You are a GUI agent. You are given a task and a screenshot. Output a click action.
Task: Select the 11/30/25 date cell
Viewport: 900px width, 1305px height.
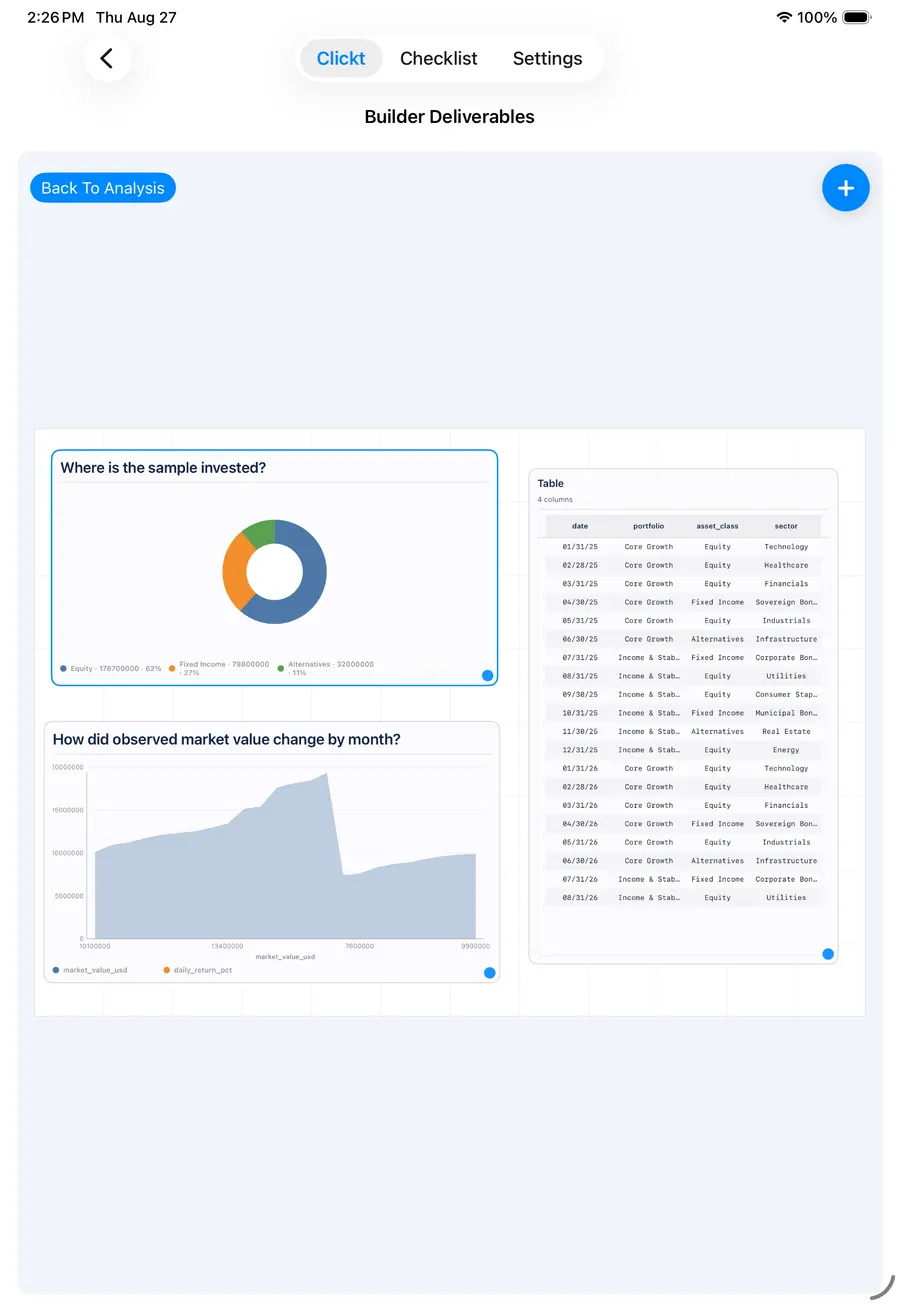(x=580, y=732)
